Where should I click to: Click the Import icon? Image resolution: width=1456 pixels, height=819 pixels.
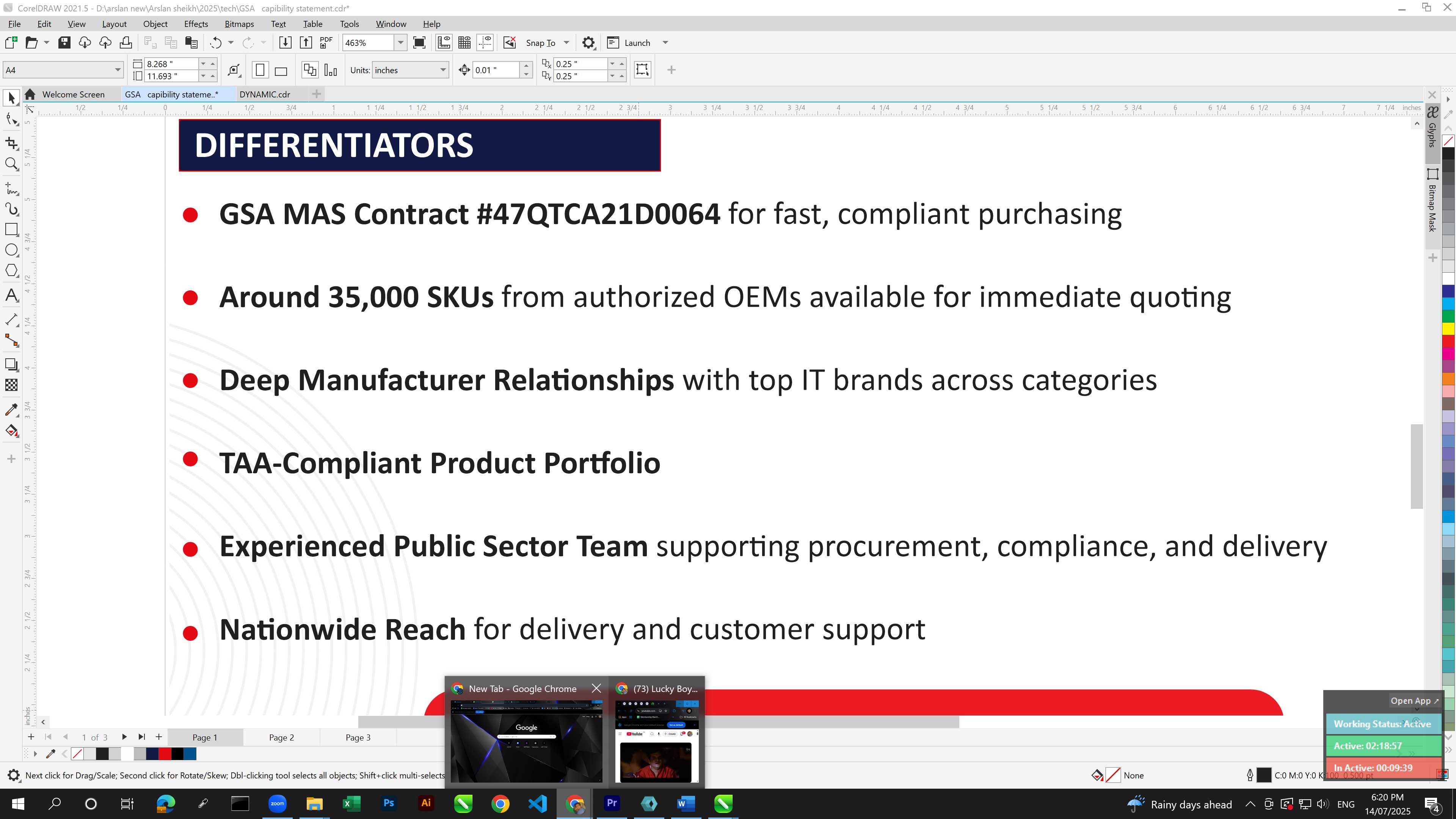(286, 43)
